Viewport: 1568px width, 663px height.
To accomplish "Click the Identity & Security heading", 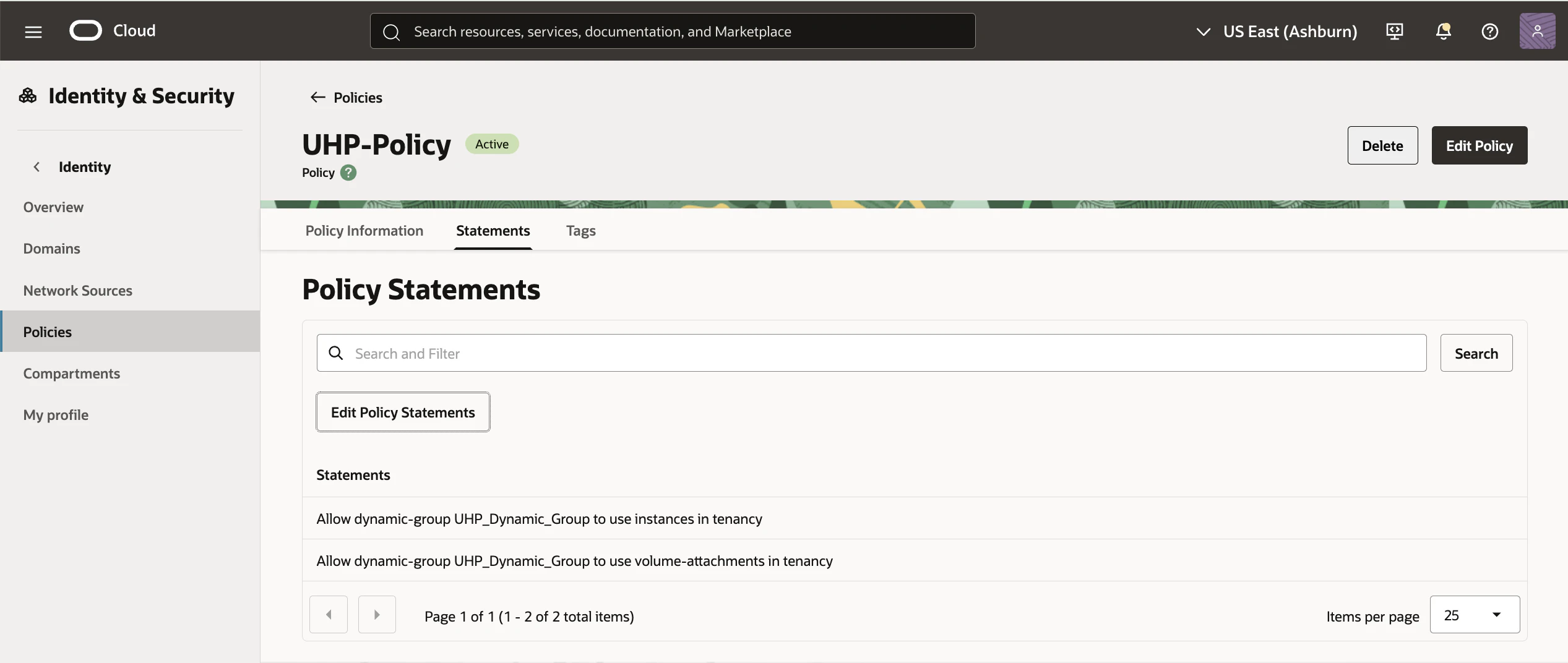I will 141,96.
